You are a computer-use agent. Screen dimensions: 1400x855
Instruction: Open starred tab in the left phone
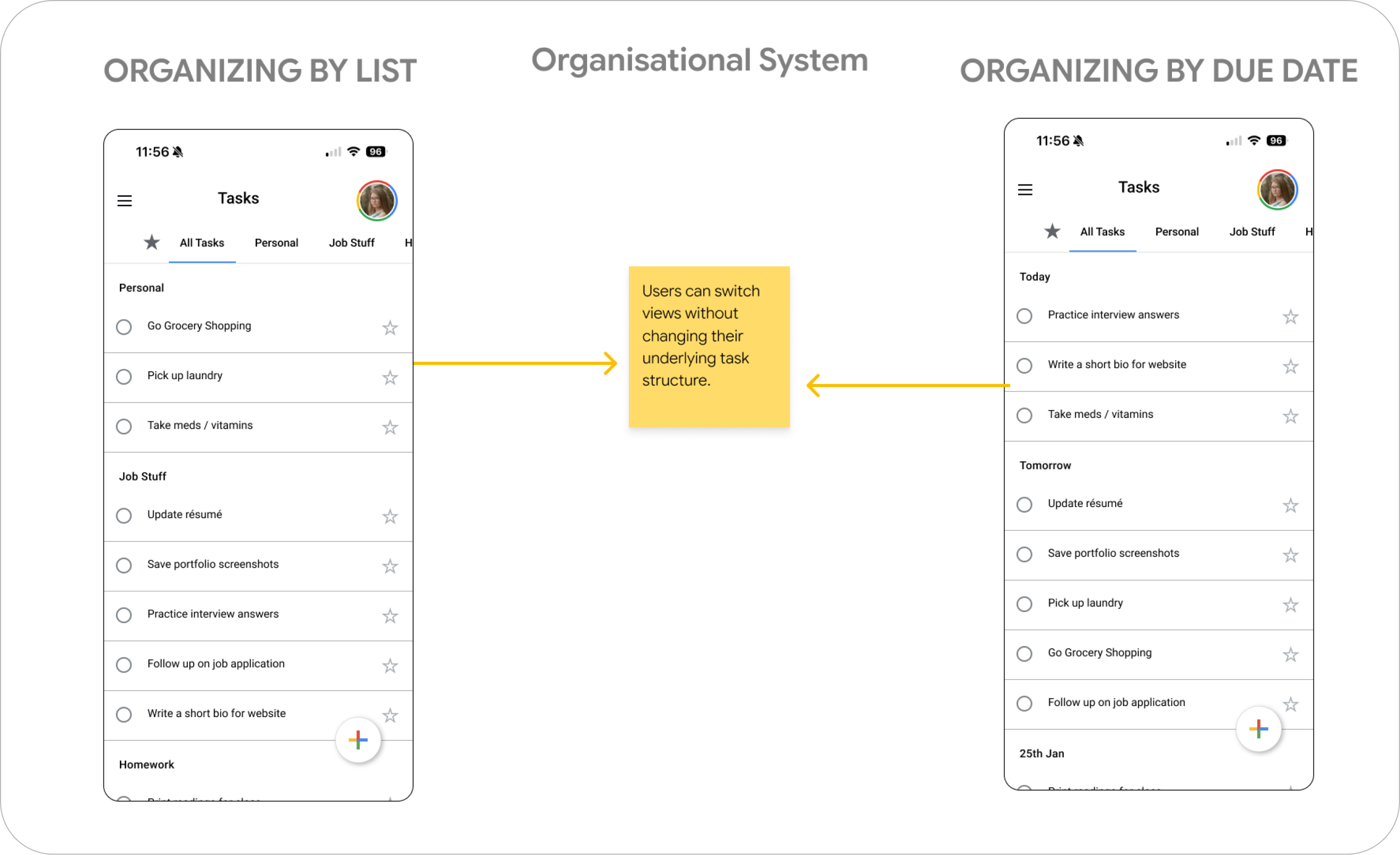pos(152,242)
